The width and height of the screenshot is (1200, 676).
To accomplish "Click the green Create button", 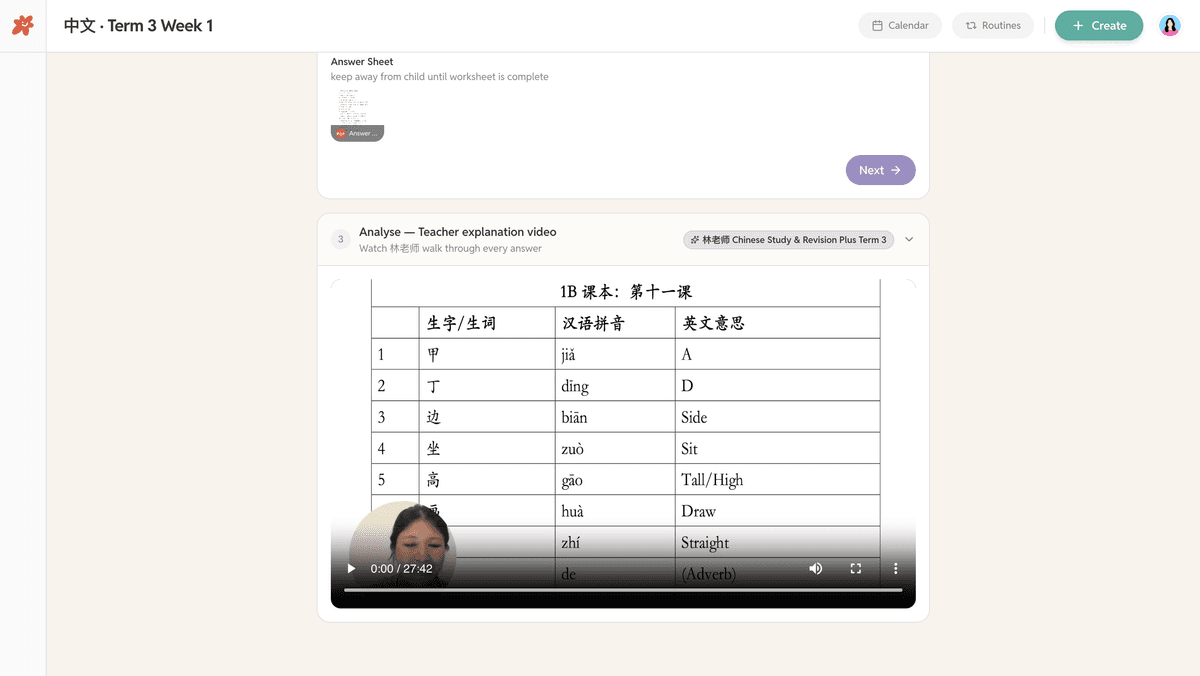I will 1099,26.
